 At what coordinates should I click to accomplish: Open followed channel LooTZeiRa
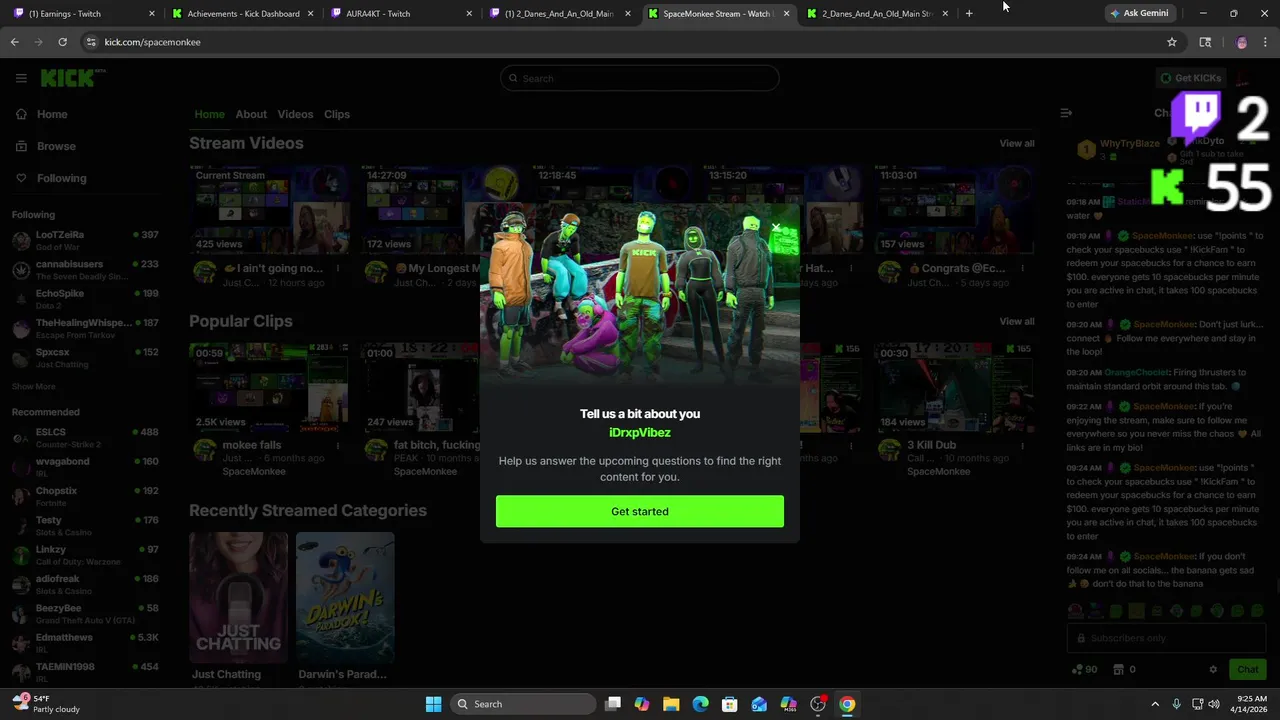[85, 240]
